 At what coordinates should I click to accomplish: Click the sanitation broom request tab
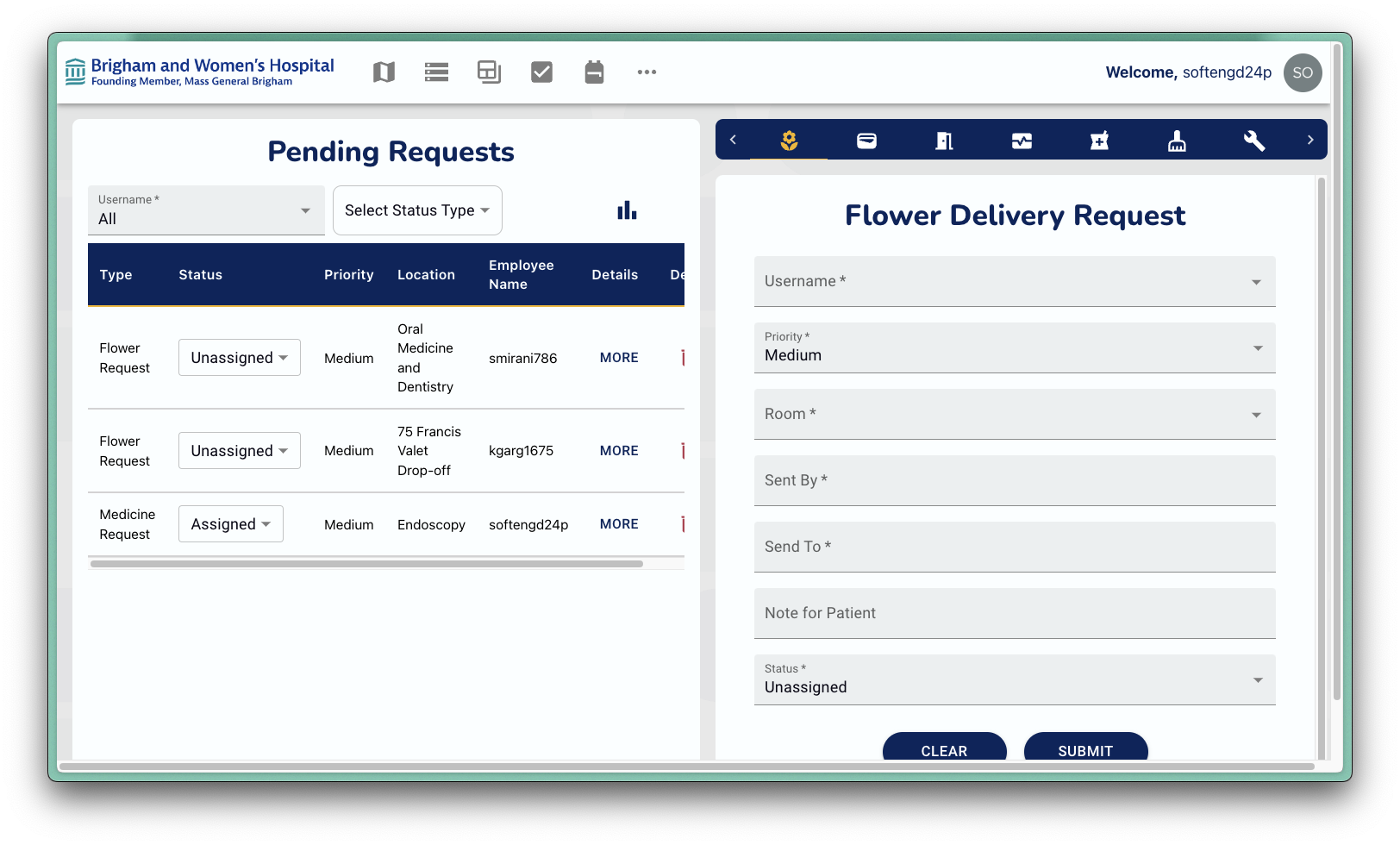1177,141
